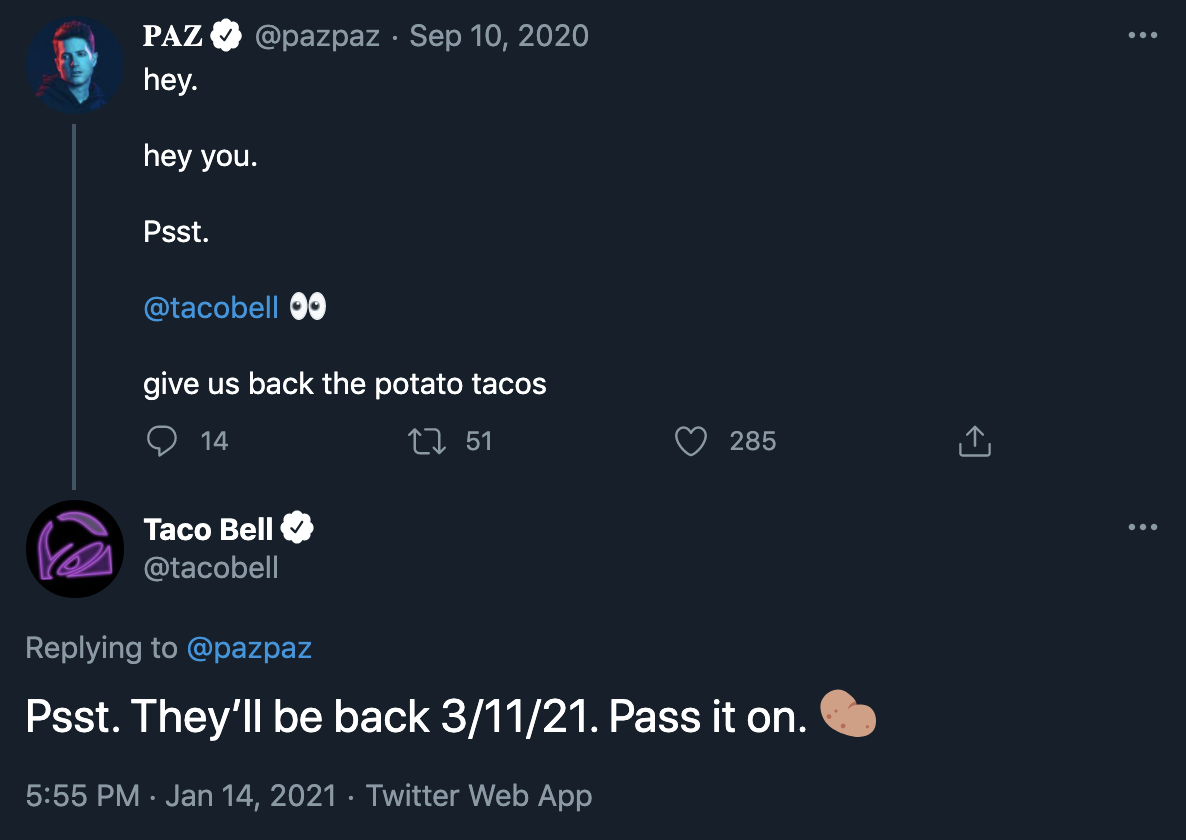This screenshot has height=840, width=1186.
Task: Click the retweet icon showing 51
Action: [425, 440]
